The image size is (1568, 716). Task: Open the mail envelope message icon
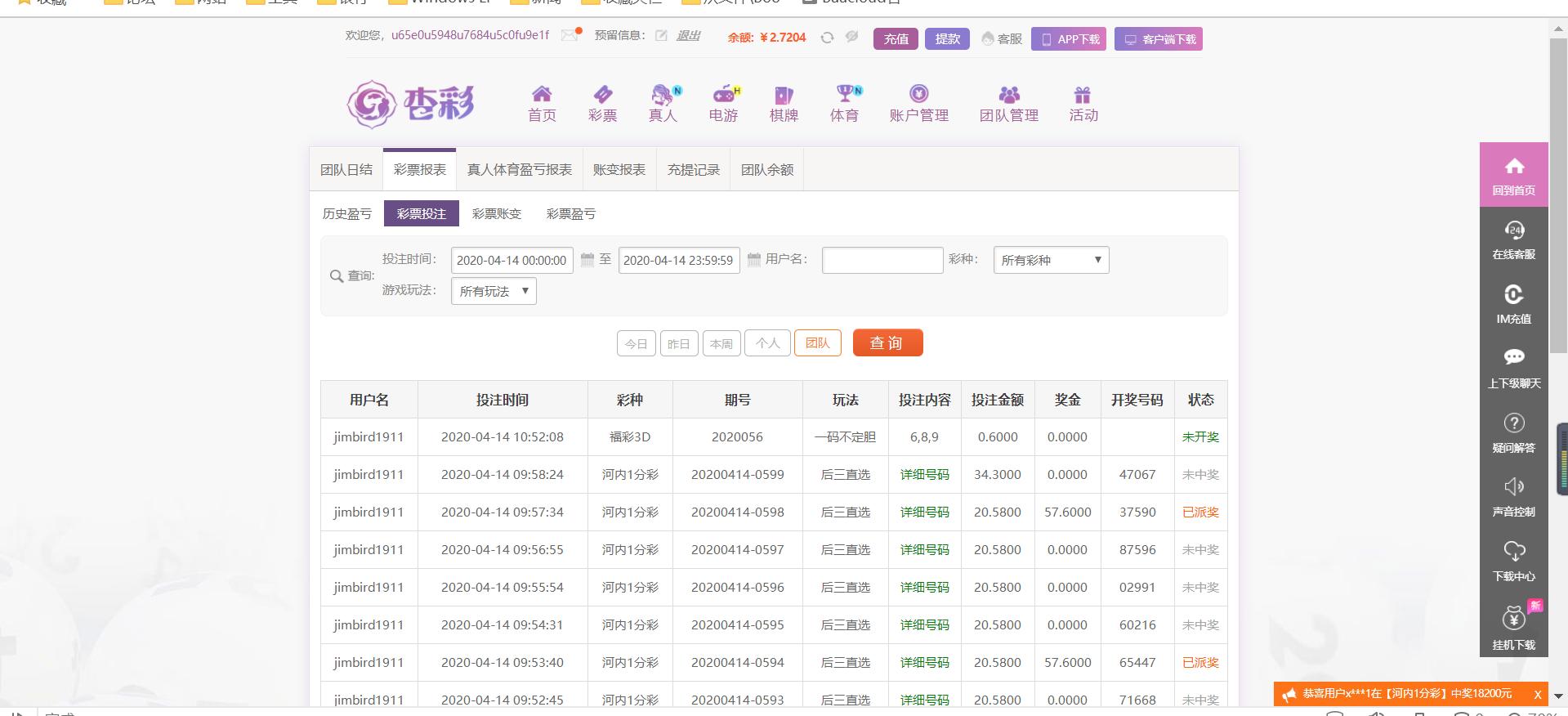tap(570, 35)
